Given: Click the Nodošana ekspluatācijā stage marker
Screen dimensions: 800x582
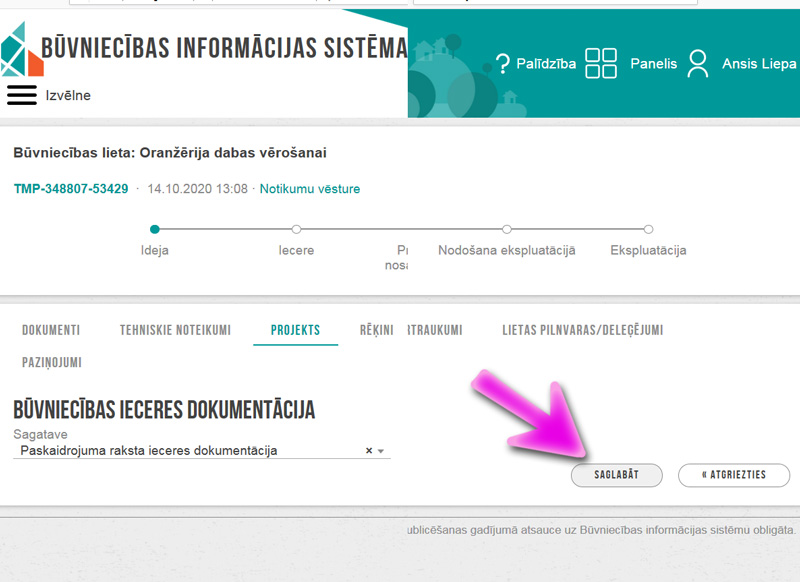Looking at the screenshot, I should tap(507, 229).
